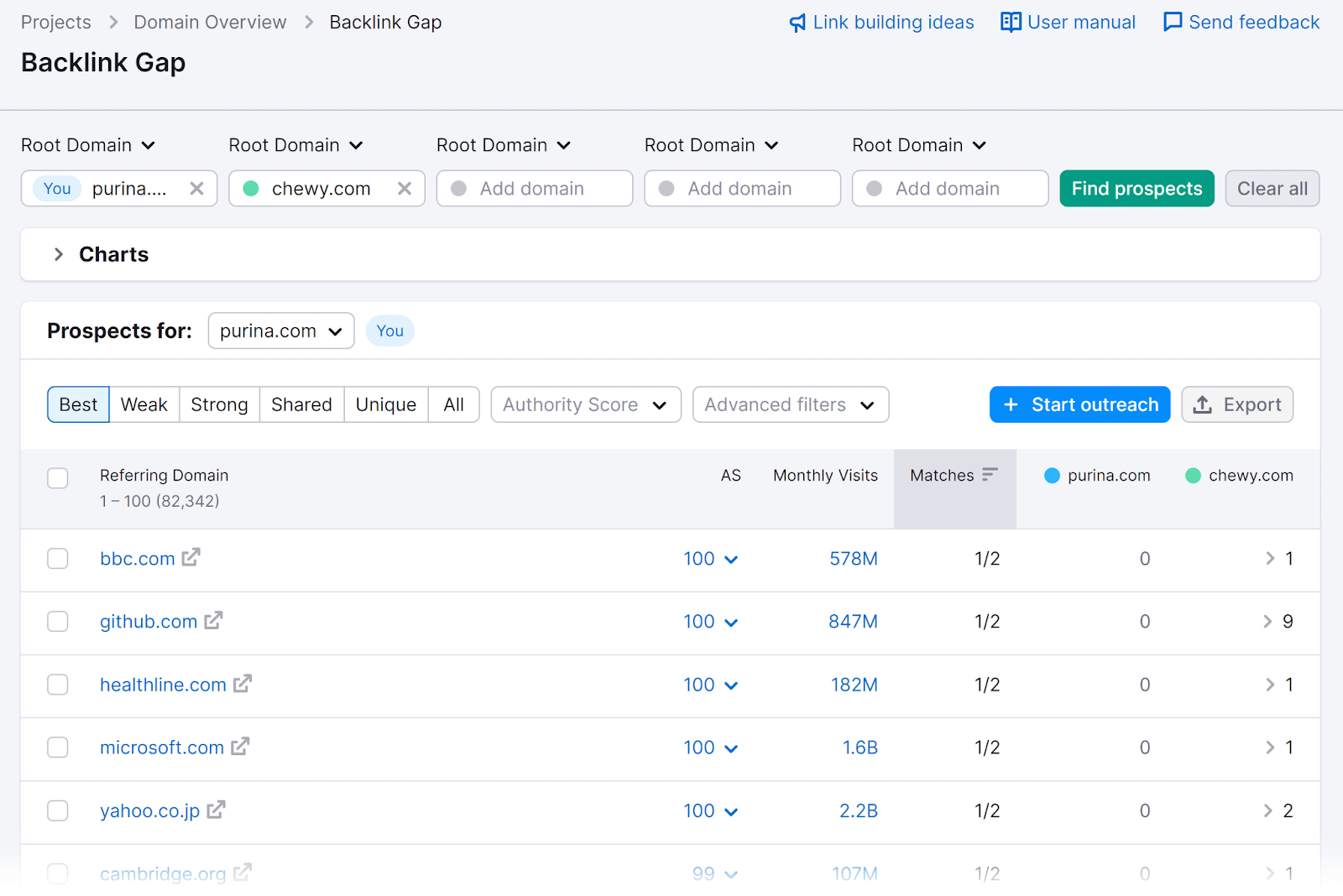This screenshot has width=1343, height=896.
Task: Open external link icon next to github.com
Action: pyautogui.click(x=213, y=620)
